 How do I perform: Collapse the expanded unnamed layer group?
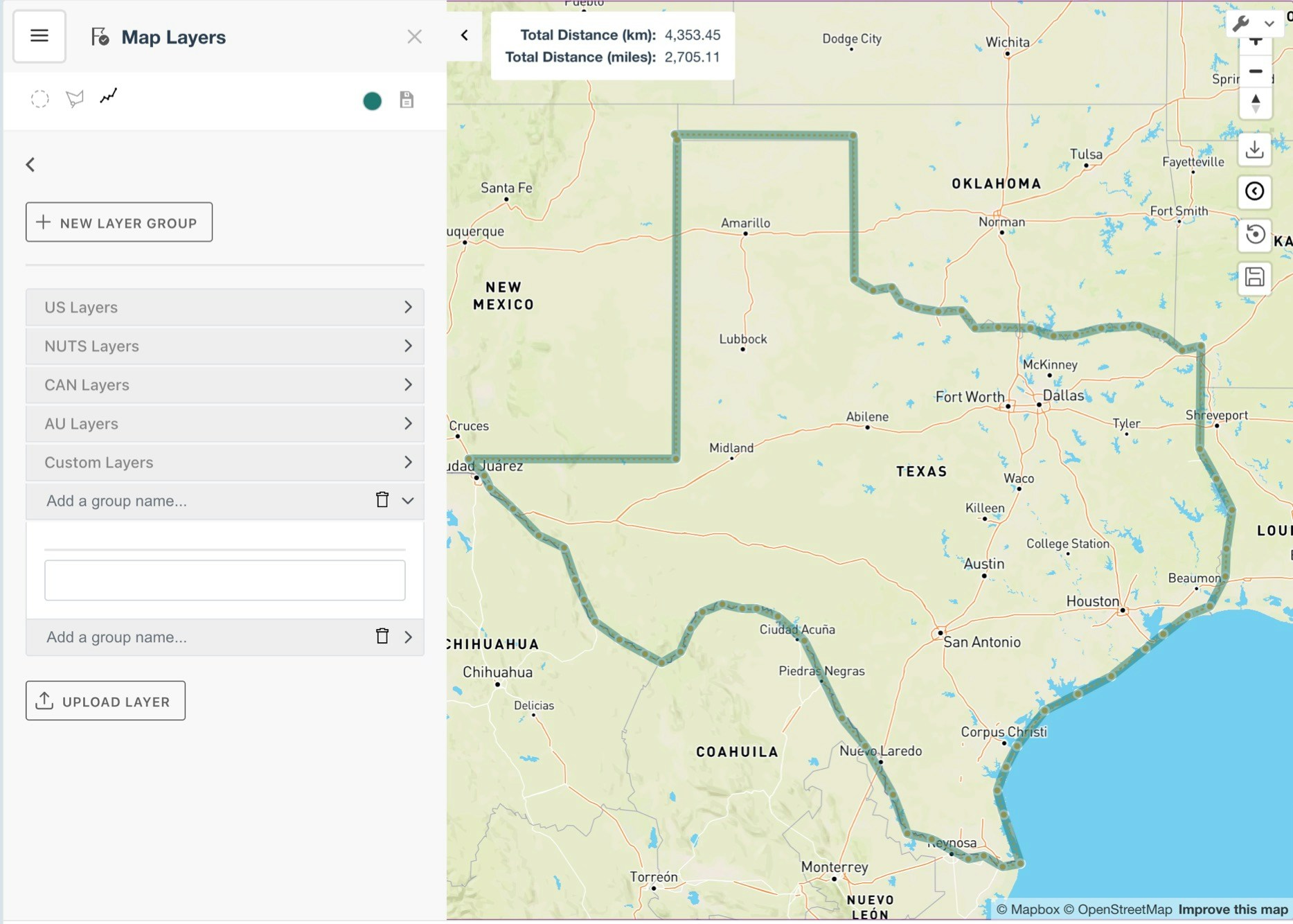[408, 500]
